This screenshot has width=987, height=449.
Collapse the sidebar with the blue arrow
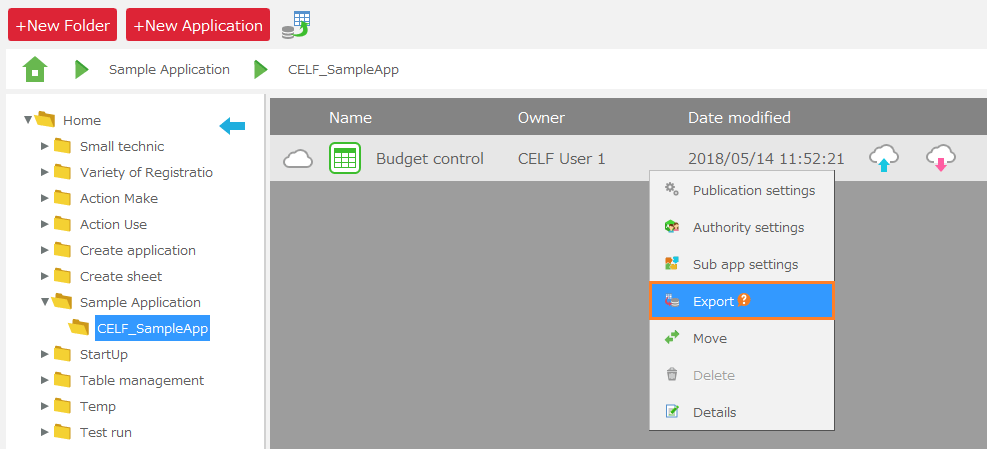coord(232,125)
